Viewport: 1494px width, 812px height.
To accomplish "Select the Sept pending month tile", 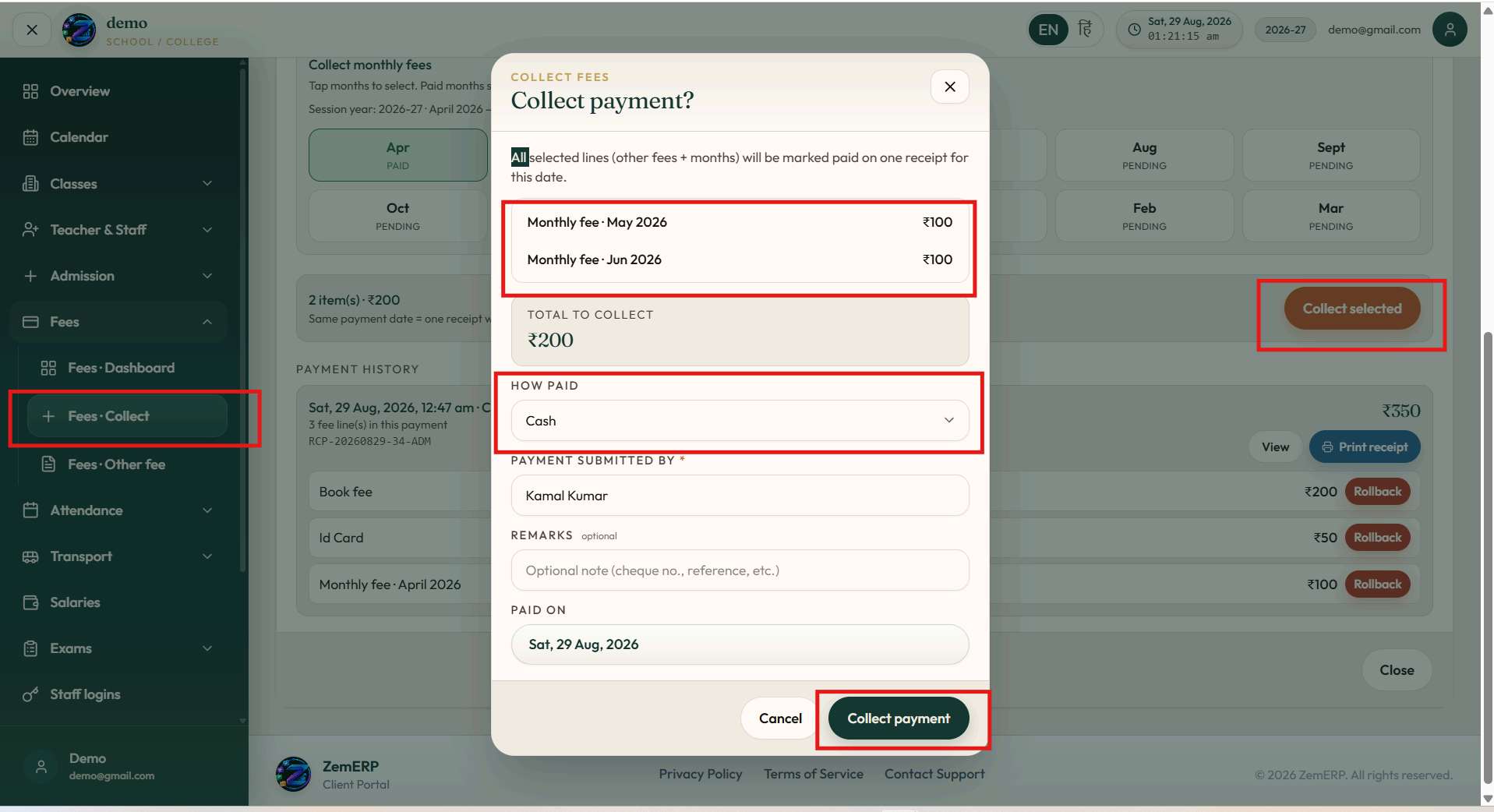I will (x=1330, y=155).
